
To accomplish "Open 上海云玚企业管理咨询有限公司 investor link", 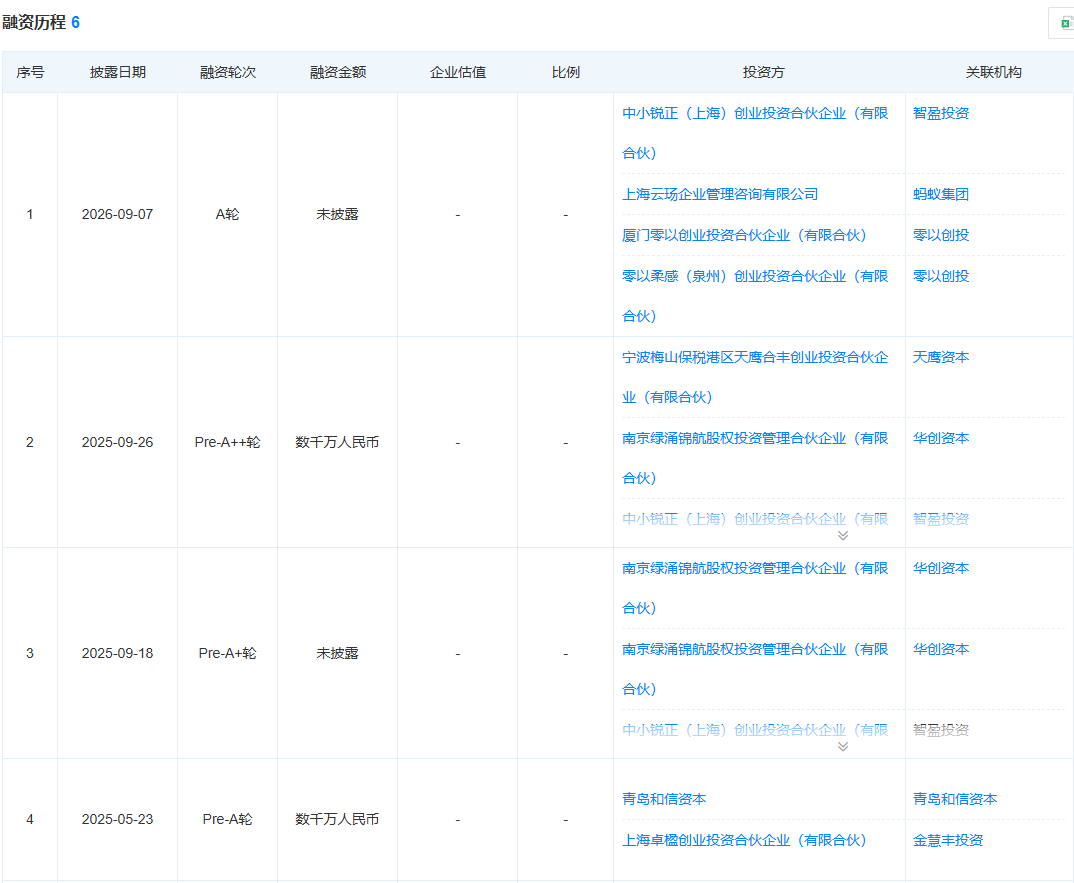I will pyautogui.click(x=720, y=195).
